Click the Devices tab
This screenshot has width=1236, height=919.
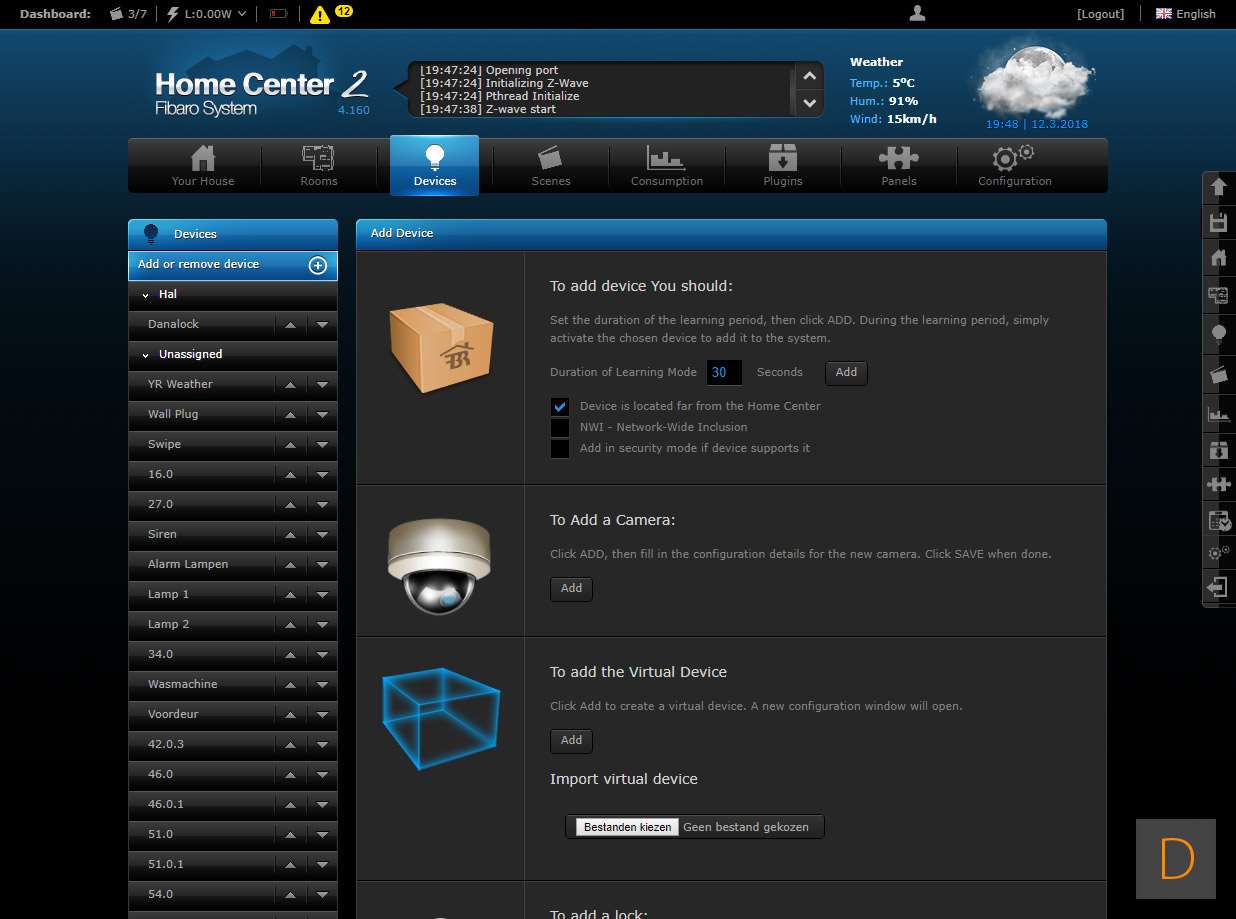point(435,165)
